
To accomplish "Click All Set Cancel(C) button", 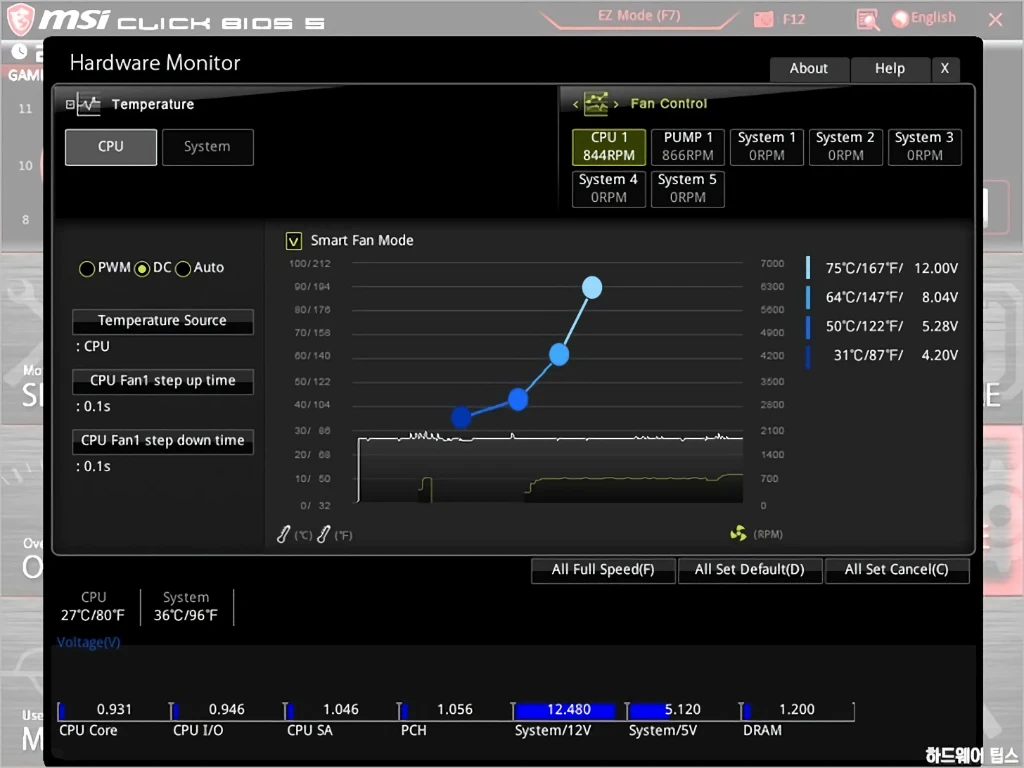I will coord(897,570).
